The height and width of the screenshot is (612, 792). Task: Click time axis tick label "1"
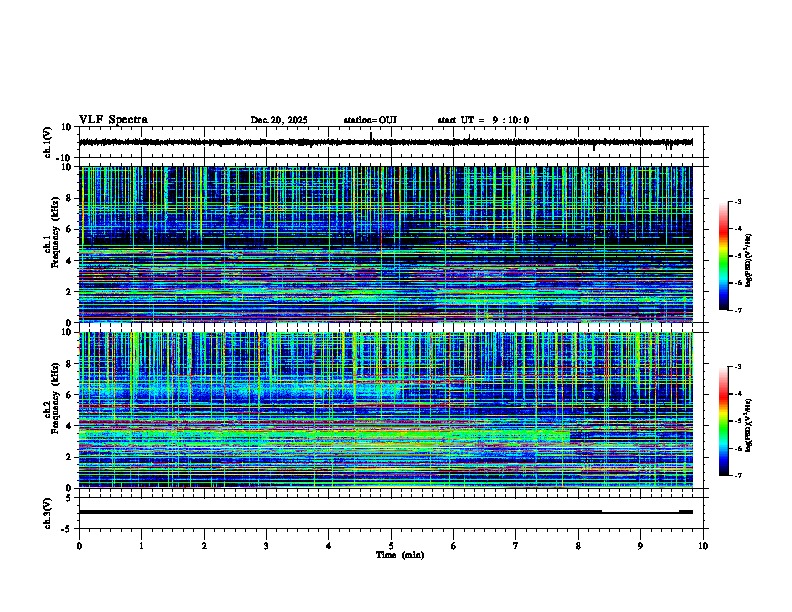[x=141, y=546]
